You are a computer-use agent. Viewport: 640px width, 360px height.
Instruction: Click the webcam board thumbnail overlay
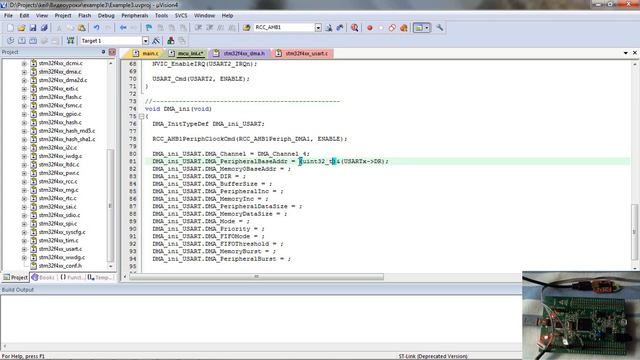[581, 315]
